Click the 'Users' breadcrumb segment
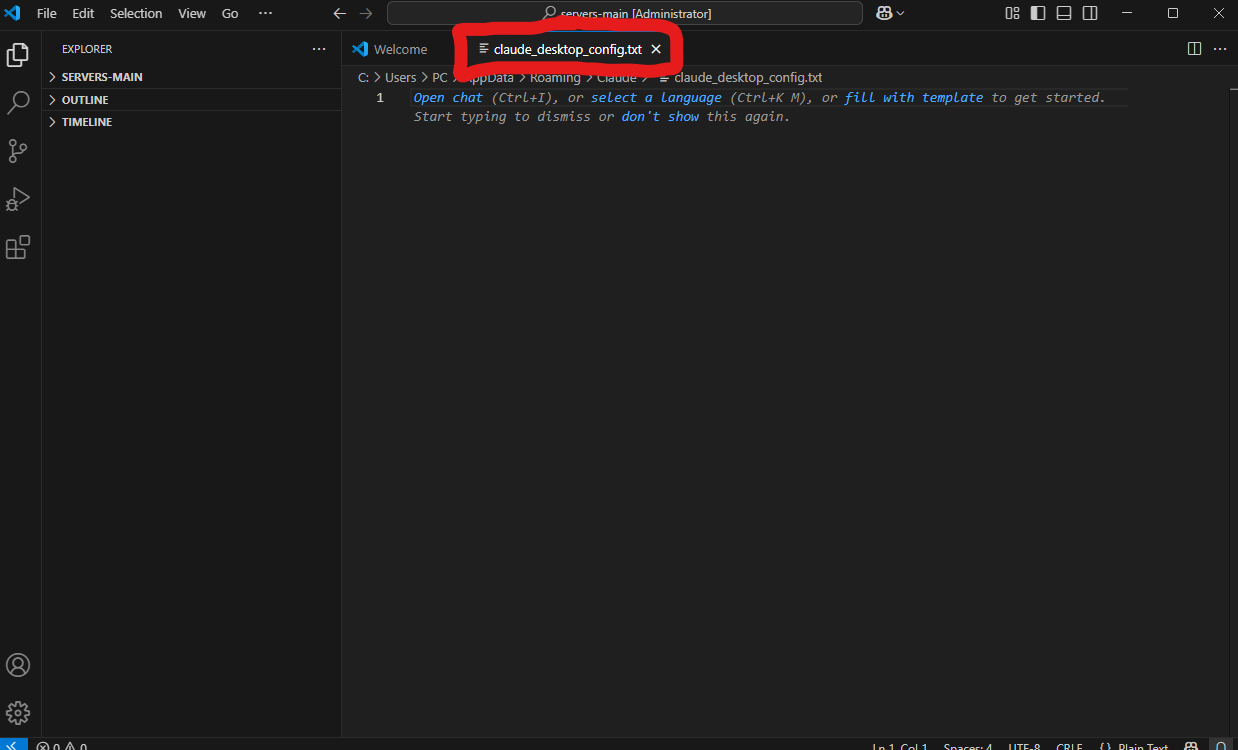Image resolution: width=1238 pixels, height=750 pixels. (401, 77)
